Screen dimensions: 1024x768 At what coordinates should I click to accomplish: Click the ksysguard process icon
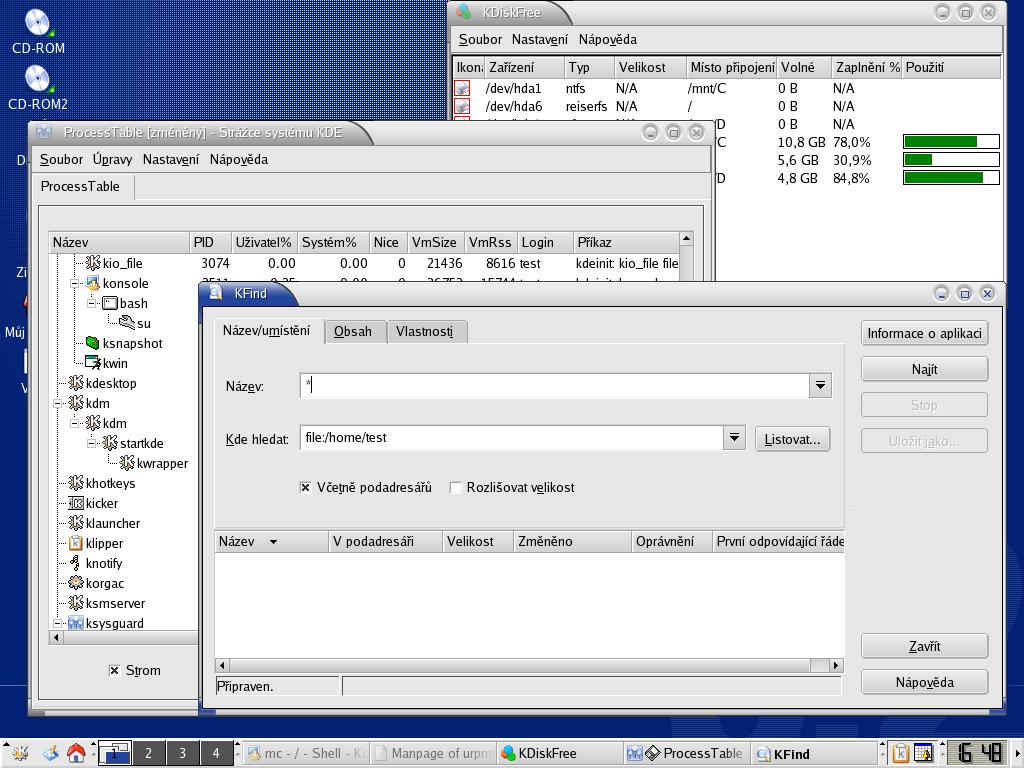pos(76,623)
